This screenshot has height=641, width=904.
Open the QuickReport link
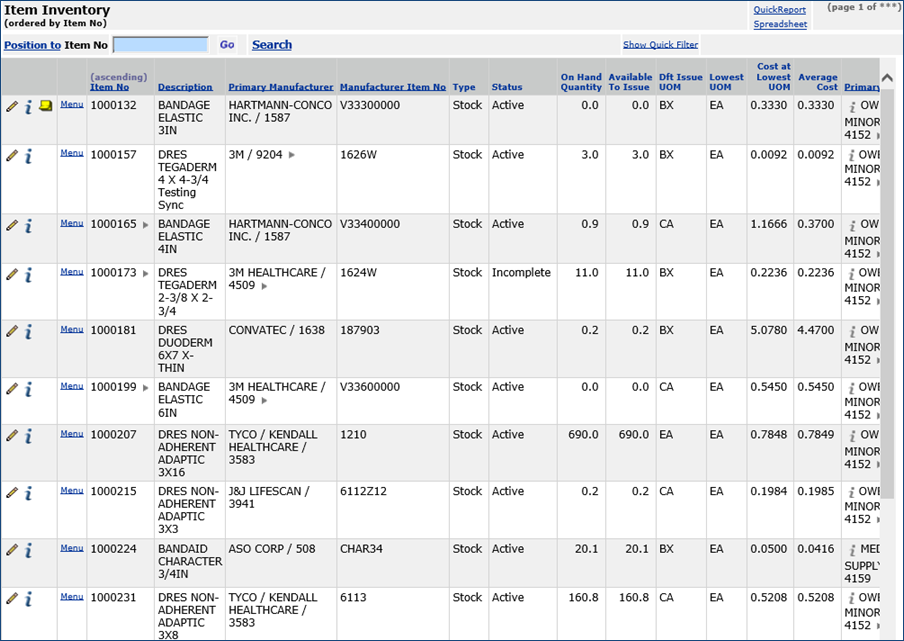coord(779,10)
